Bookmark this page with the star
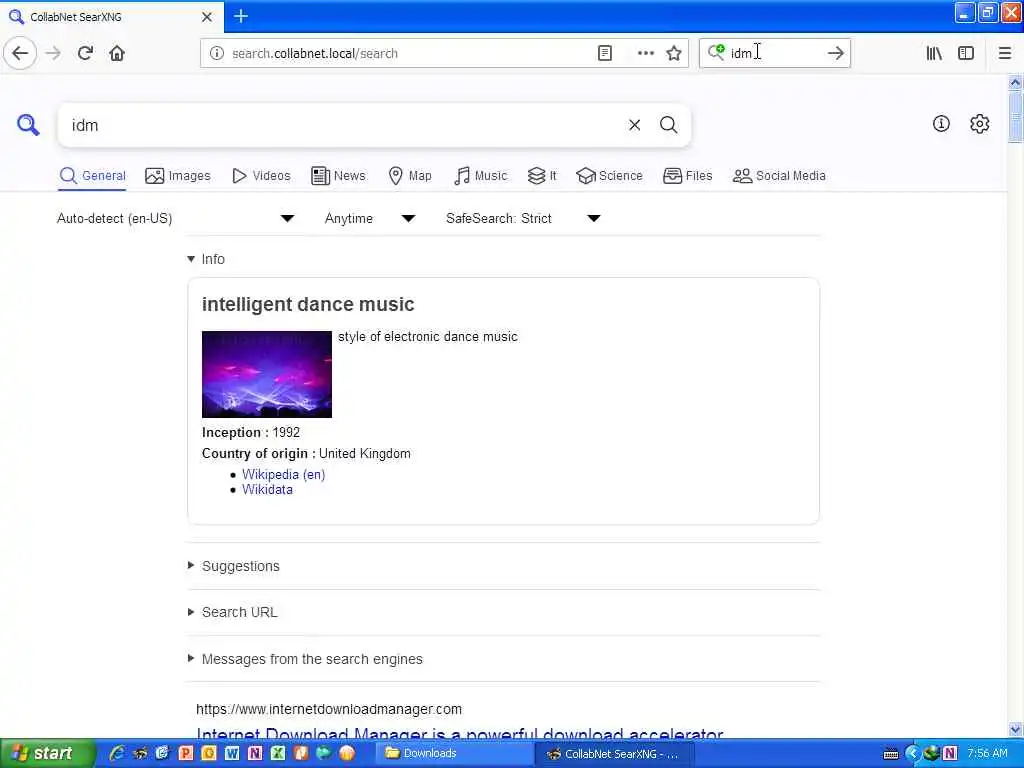The height and width of the screenshot is (768, 1024). [x=674, y=54]
